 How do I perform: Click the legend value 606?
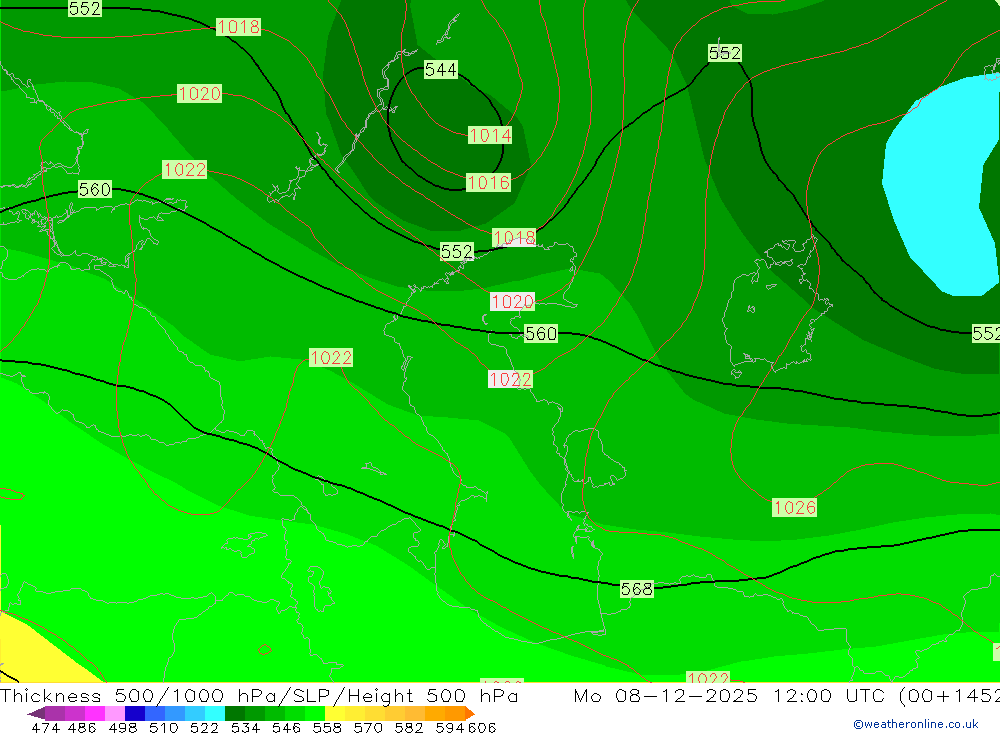pyautogui.click(x=482, y=728)
